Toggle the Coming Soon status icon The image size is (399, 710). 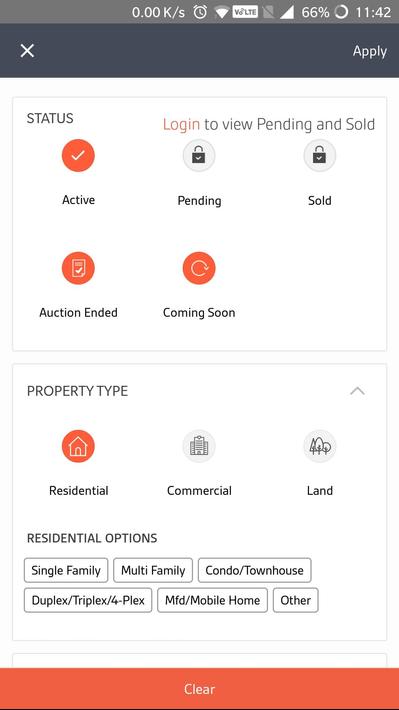coord(199,268)
